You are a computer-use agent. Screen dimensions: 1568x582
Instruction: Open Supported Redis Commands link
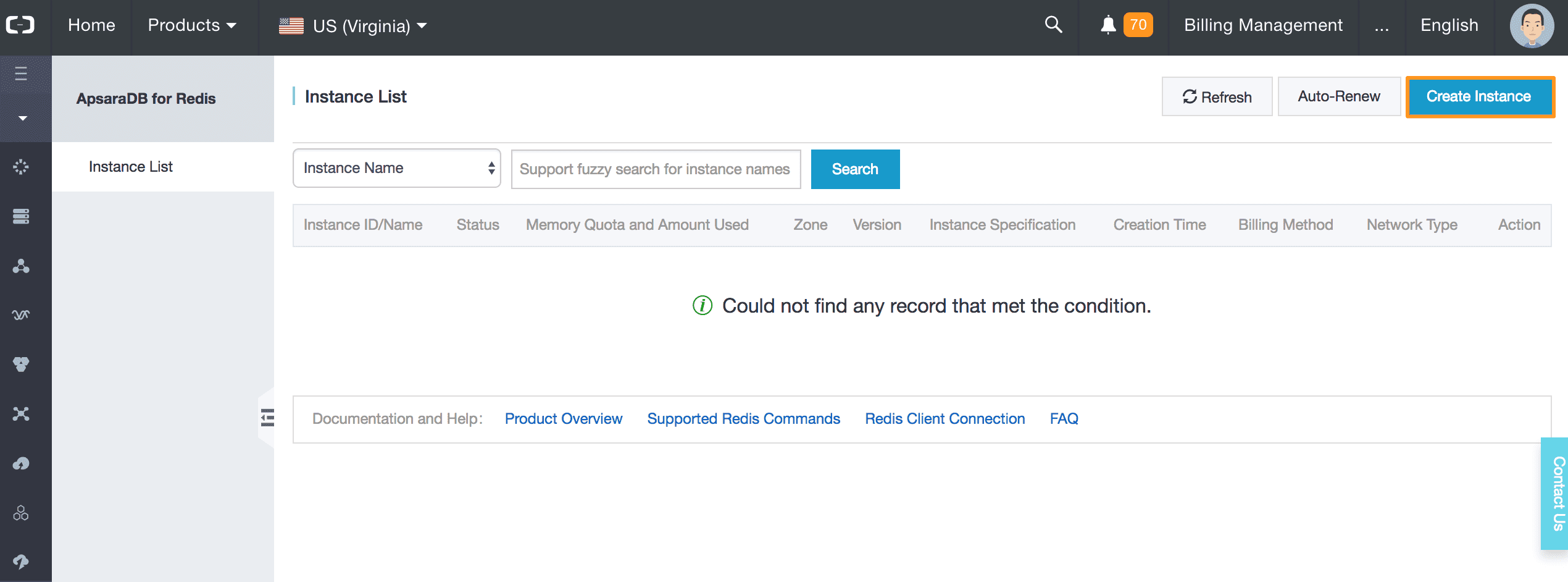743,419
